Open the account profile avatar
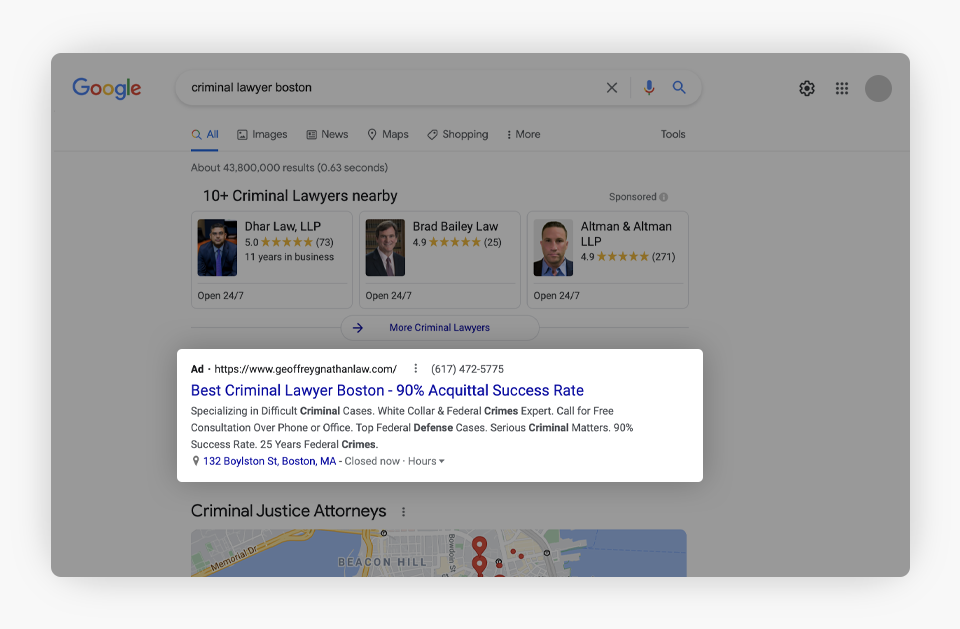The width and height of the screenshot is (960, 629). (878, 88)
